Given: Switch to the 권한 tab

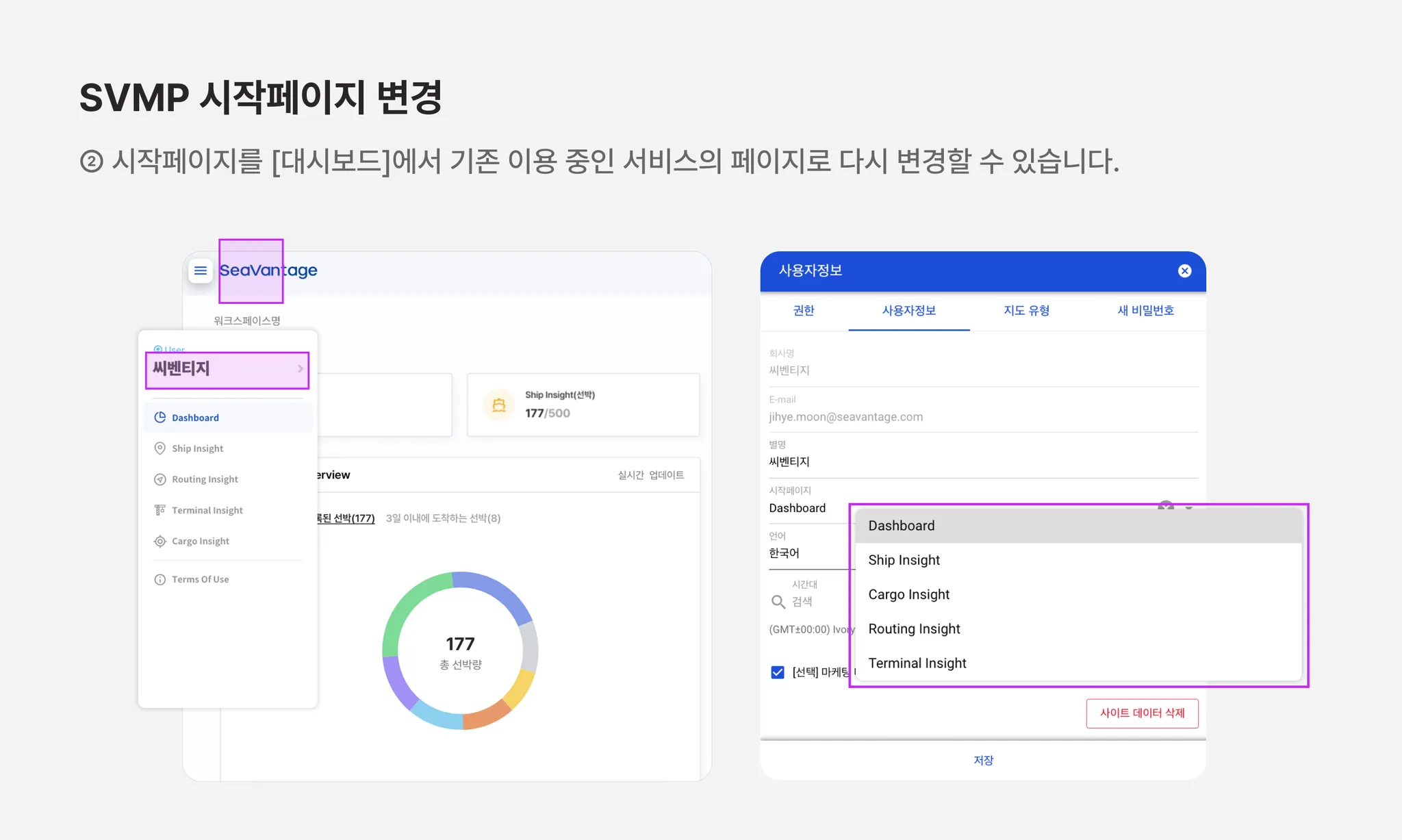Looking at the screenshot, I should coord(803,311).
